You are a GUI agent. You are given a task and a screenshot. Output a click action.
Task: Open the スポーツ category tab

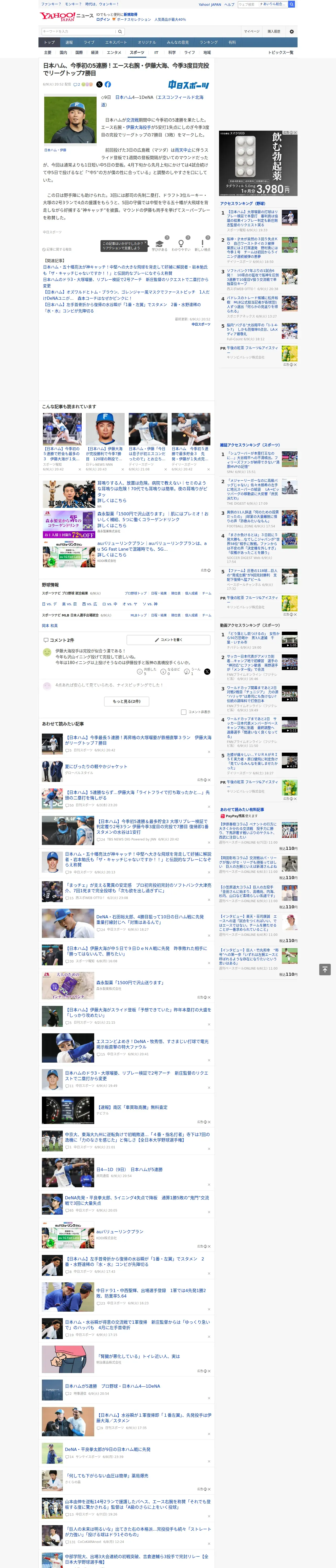(x=137, y=52)
